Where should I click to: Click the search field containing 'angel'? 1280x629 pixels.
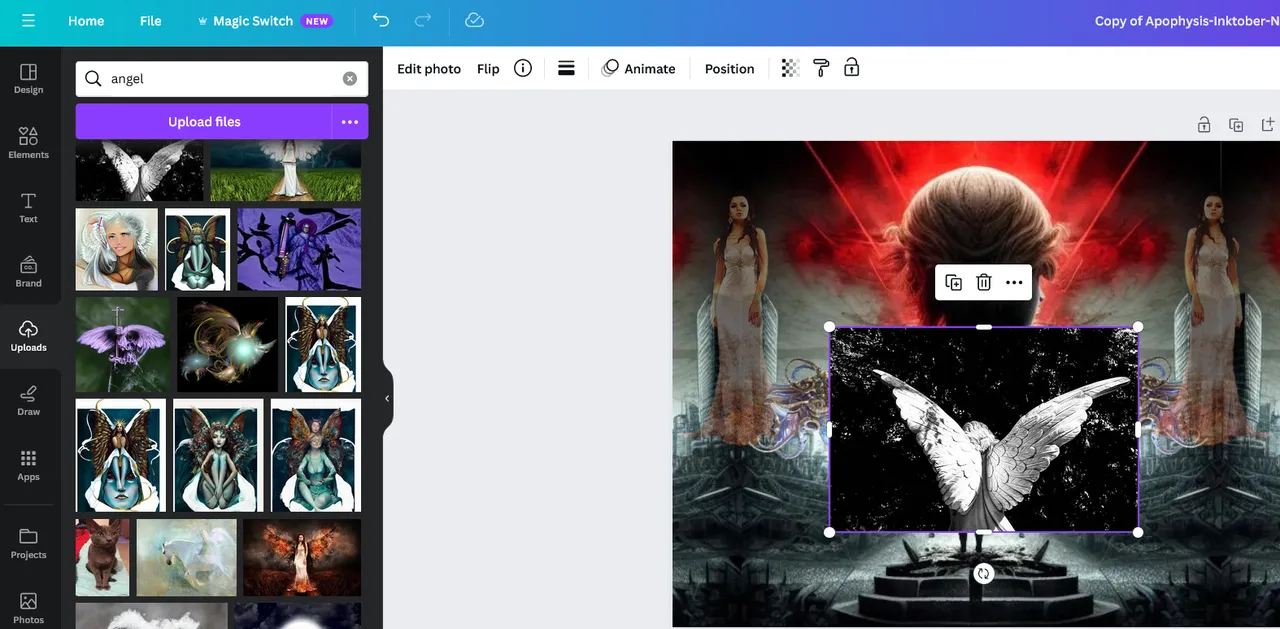(222, 79)
